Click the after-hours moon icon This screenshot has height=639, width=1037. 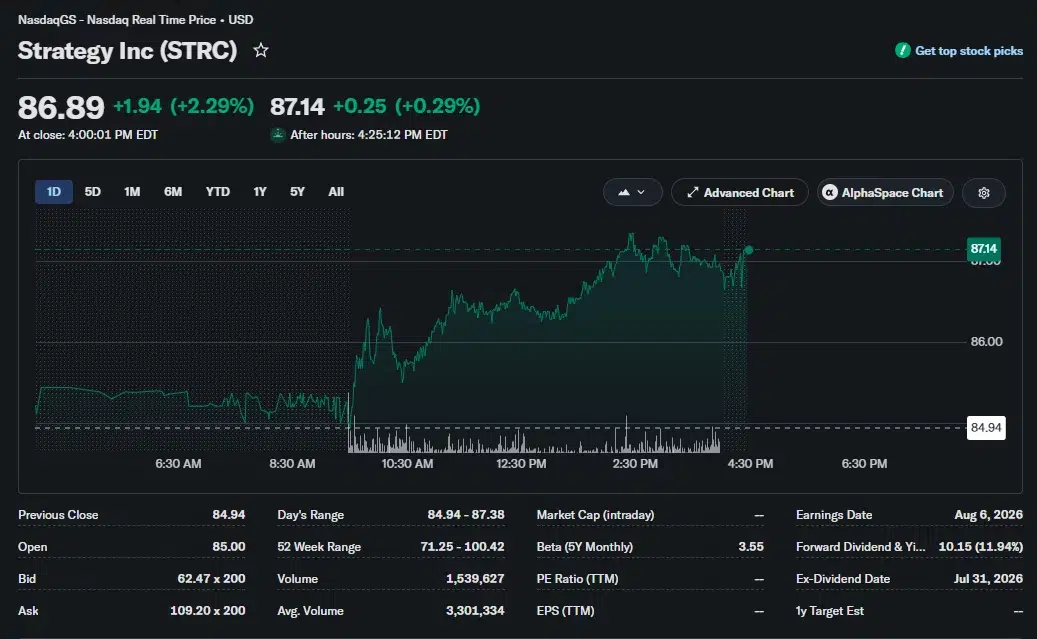coord(278,135)
